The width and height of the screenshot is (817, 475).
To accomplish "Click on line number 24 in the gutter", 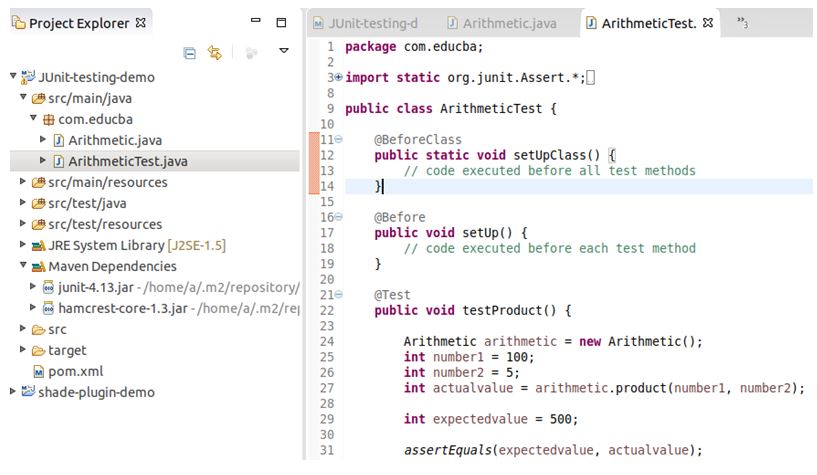I will [327, 342].
